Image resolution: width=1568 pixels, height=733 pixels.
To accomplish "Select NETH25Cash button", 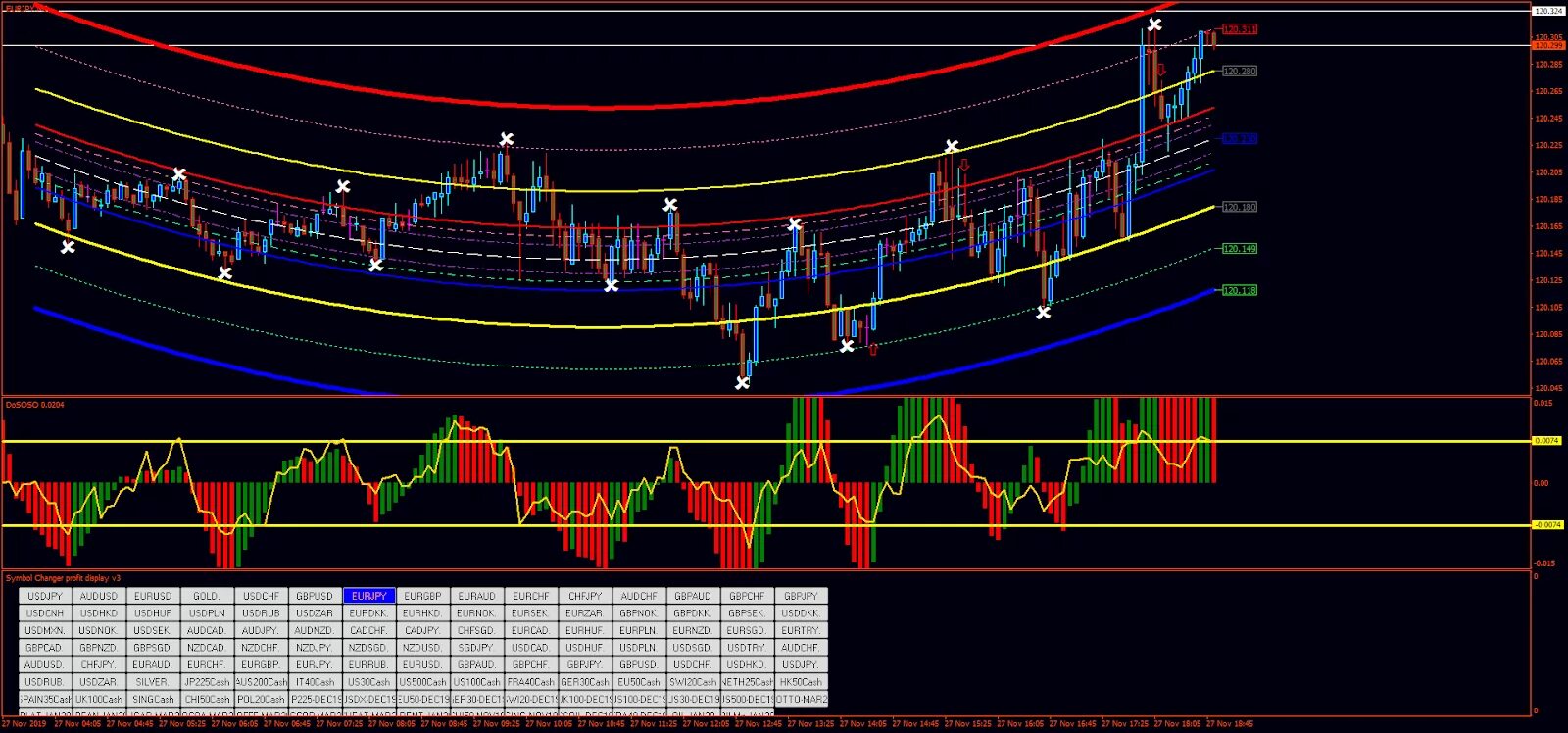I will point(746,682).
